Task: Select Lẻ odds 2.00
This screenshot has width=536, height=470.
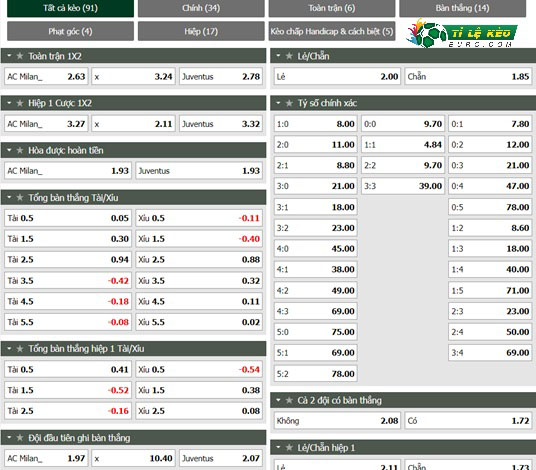Action: 337,77
